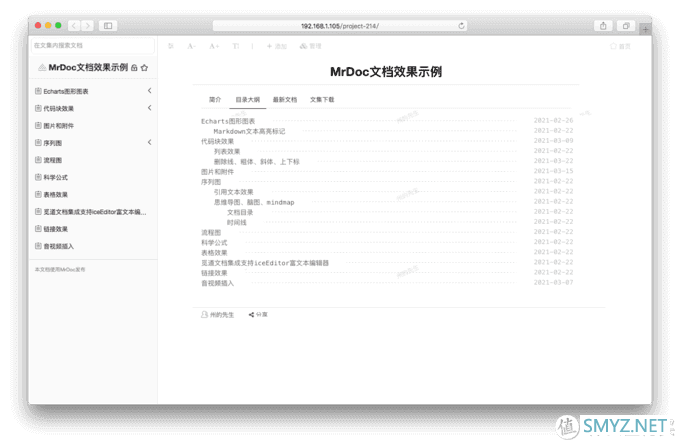Open 代码块效果 in the sidebar
This screenshot has width=680, height=445.
point(58,108)
